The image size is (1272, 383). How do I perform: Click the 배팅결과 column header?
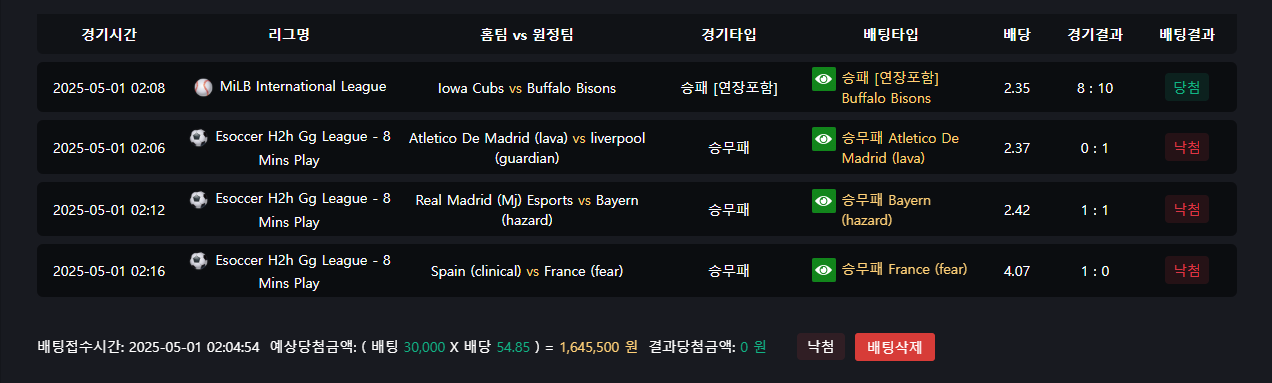pyautogui.click(x=1187, y=34)
